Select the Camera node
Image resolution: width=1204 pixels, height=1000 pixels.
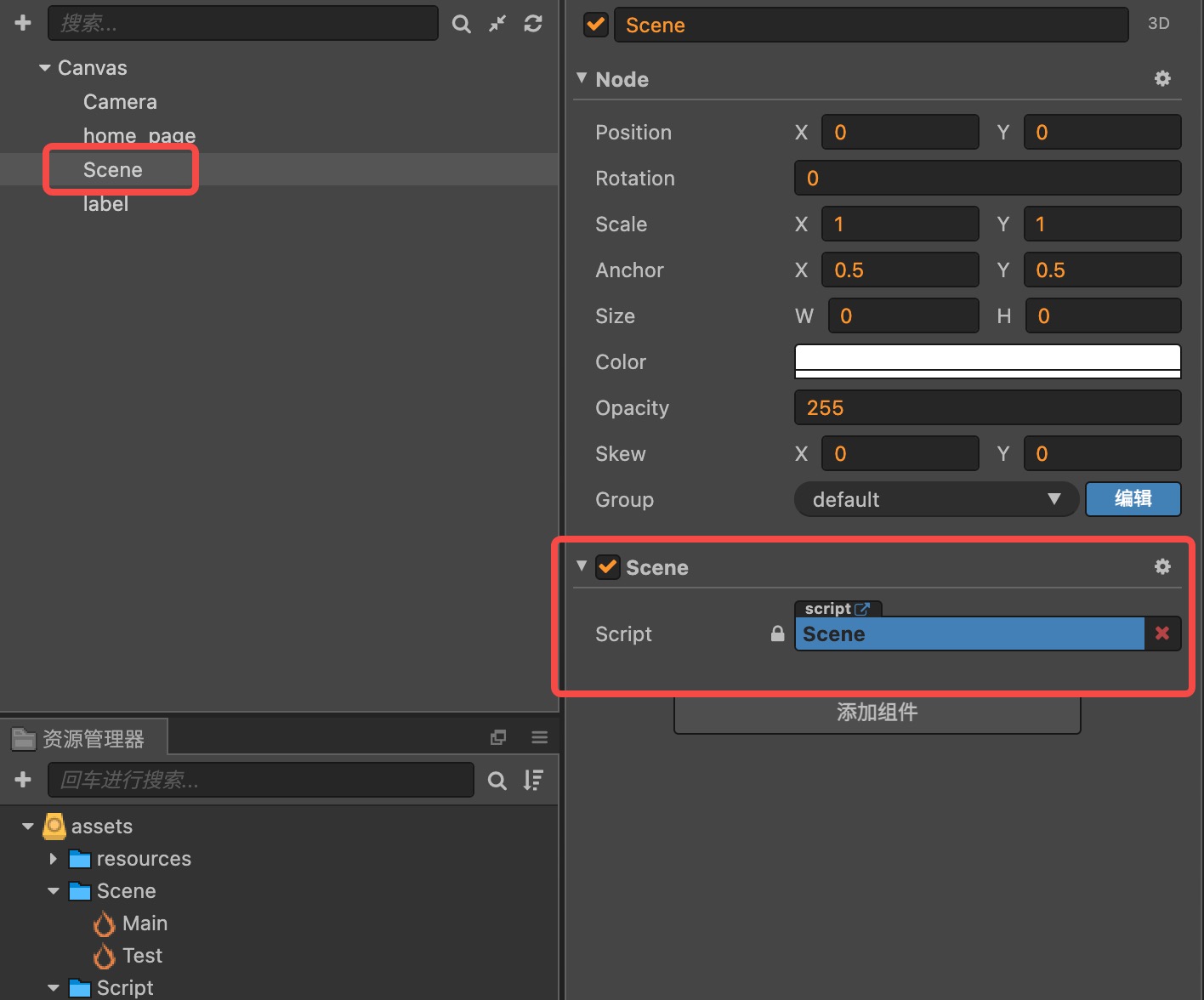click(120, 102)
